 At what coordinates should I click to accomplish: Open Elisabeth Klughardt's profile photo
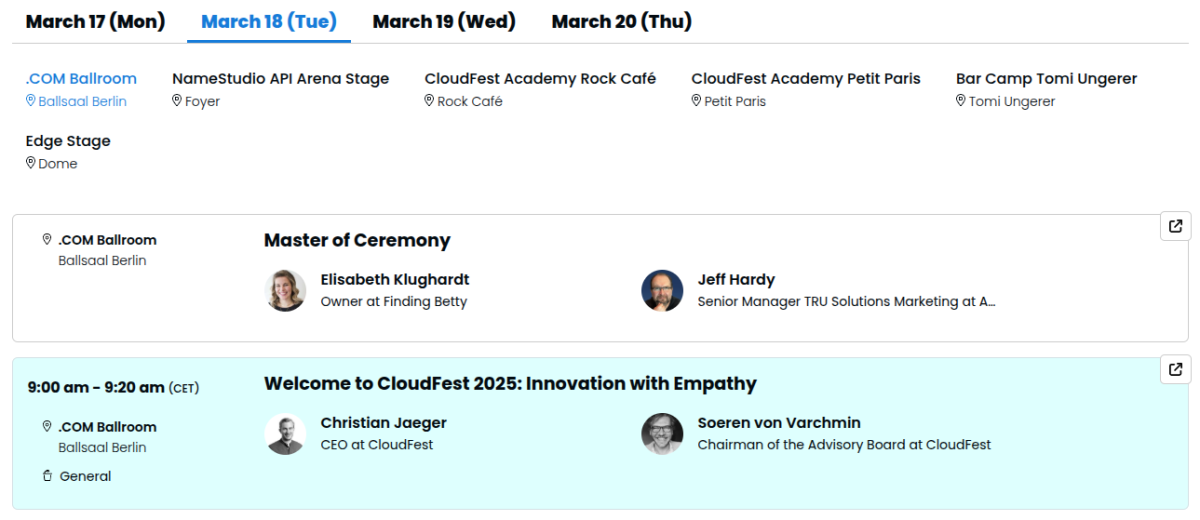[285, 290]
